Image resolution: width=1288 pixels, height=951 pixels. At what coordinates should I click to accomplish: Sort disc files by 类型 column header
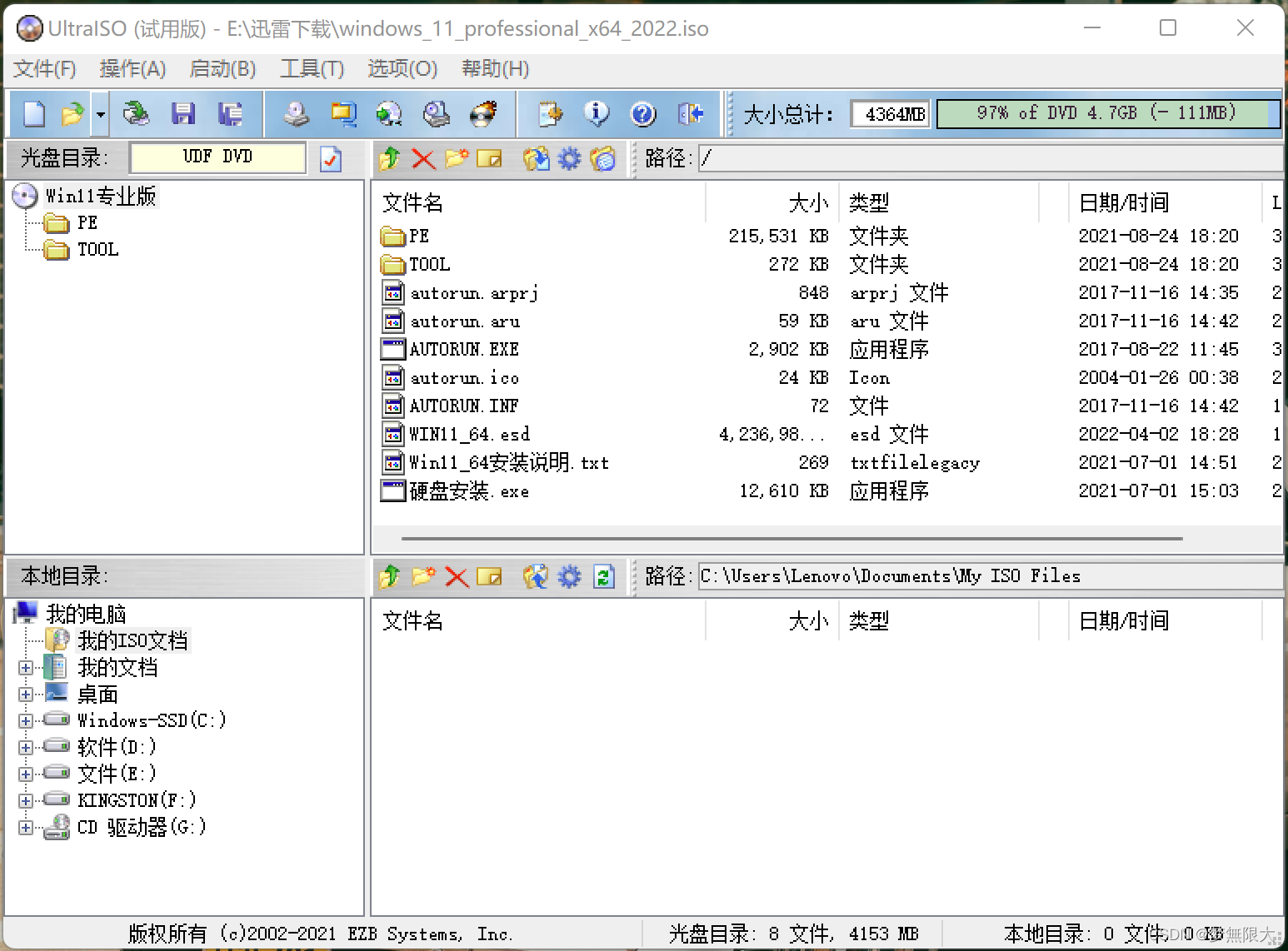point(939,202)
